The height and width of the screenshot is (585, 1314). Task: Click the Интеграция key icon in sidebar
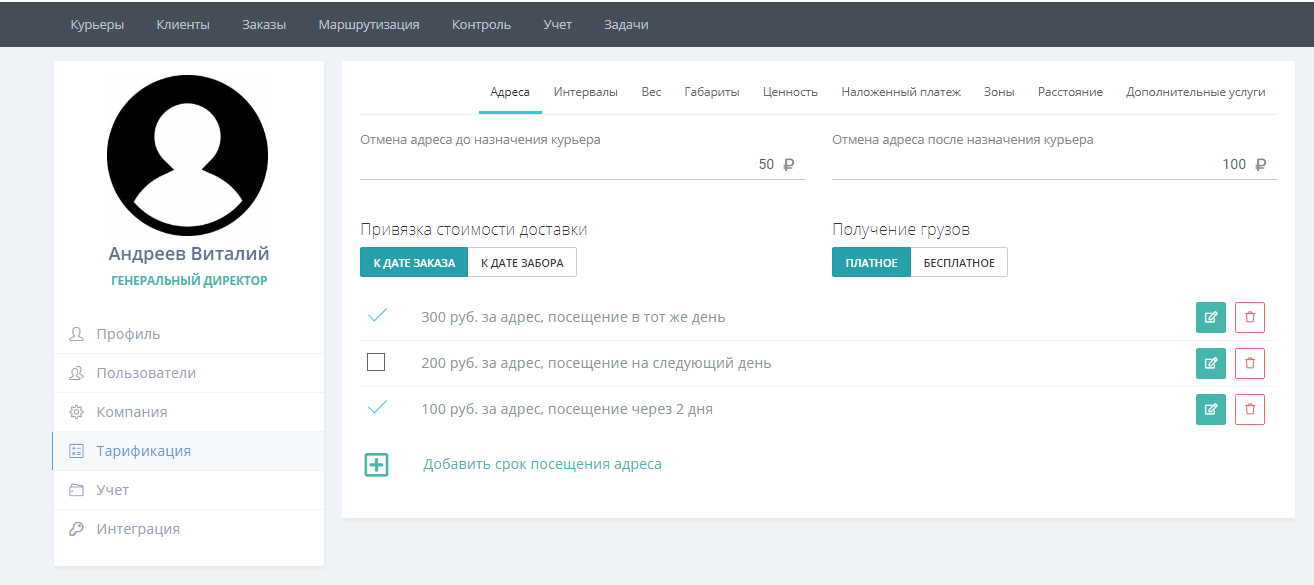tap(77, 529)
